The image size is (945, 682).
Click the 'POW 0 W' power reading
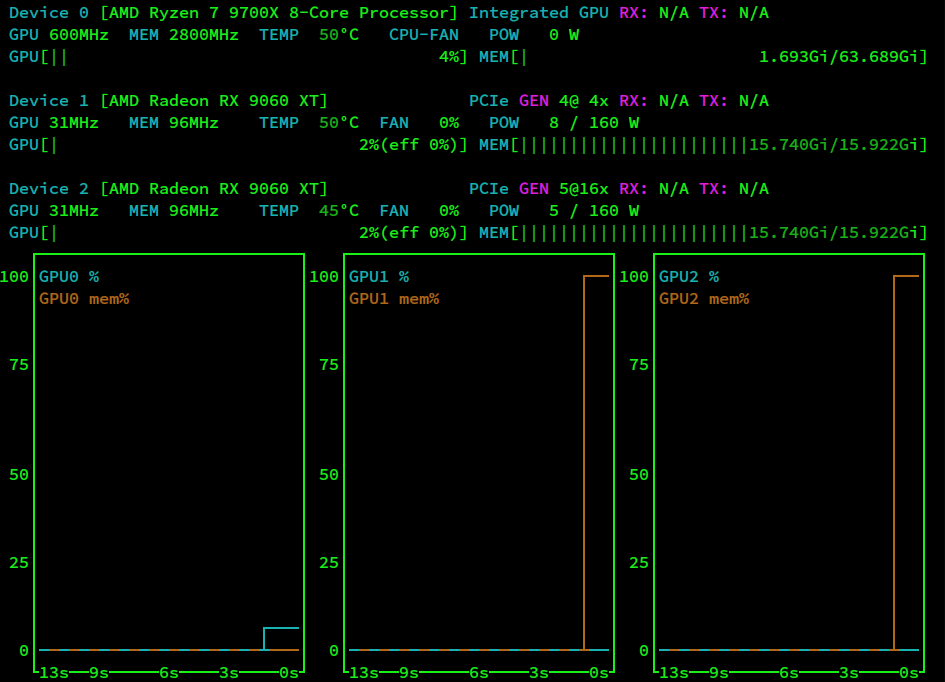tap(534, 35)
